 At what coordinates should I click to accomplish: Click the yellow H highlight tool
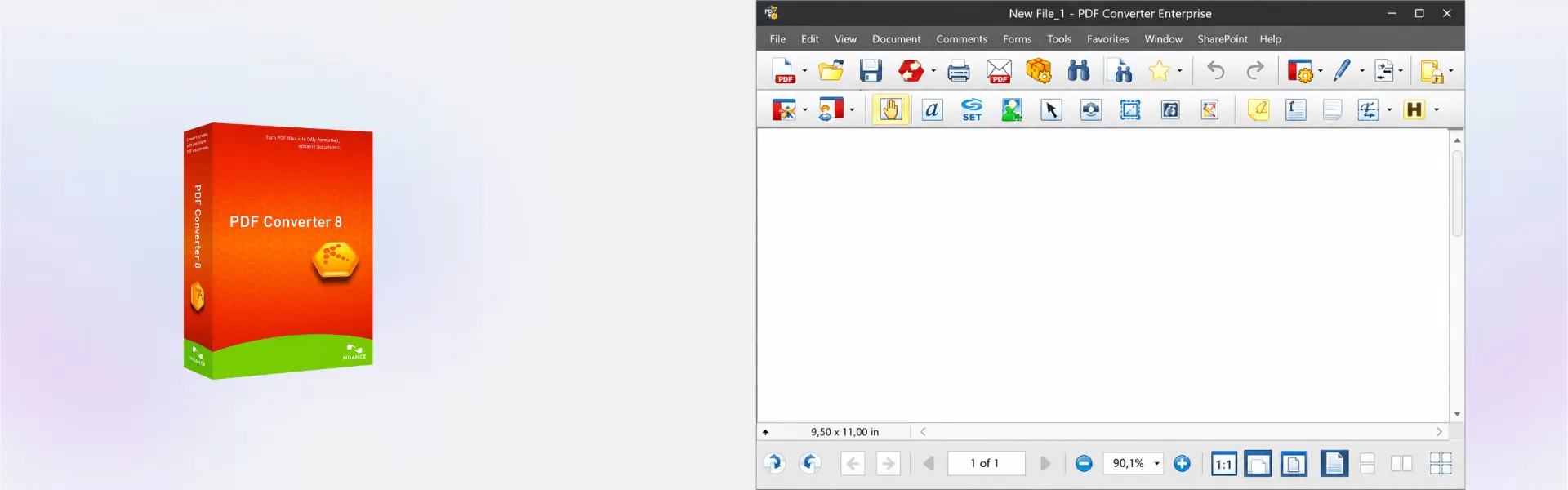(1414, 109)
